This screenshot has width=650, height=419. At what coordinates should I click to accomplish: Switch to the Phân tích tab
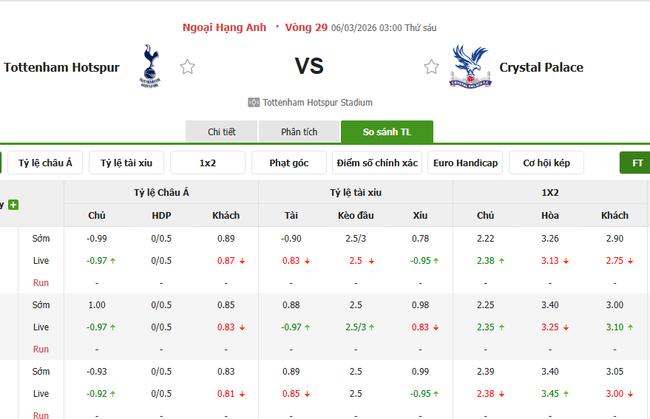pyautogui.click(x=299, y=132)
